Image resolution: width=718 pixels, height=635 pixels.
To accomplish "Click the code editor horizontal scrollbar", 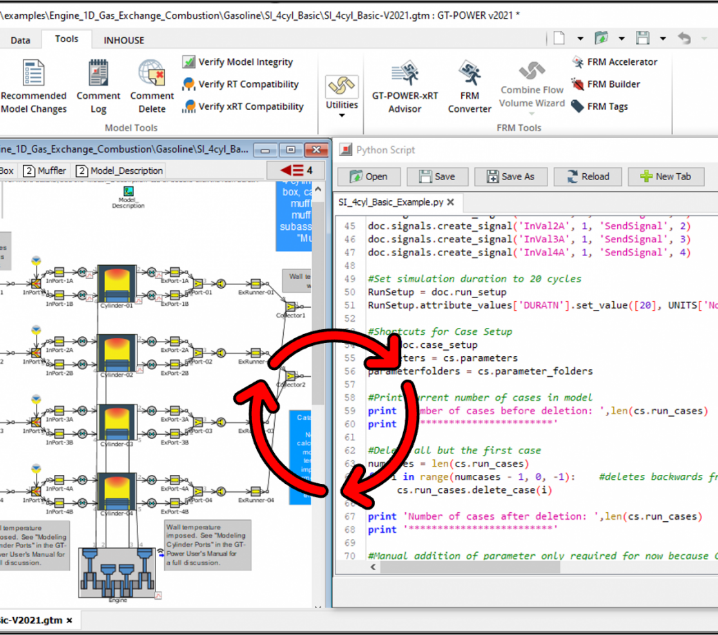I will [x=470, y=567].
